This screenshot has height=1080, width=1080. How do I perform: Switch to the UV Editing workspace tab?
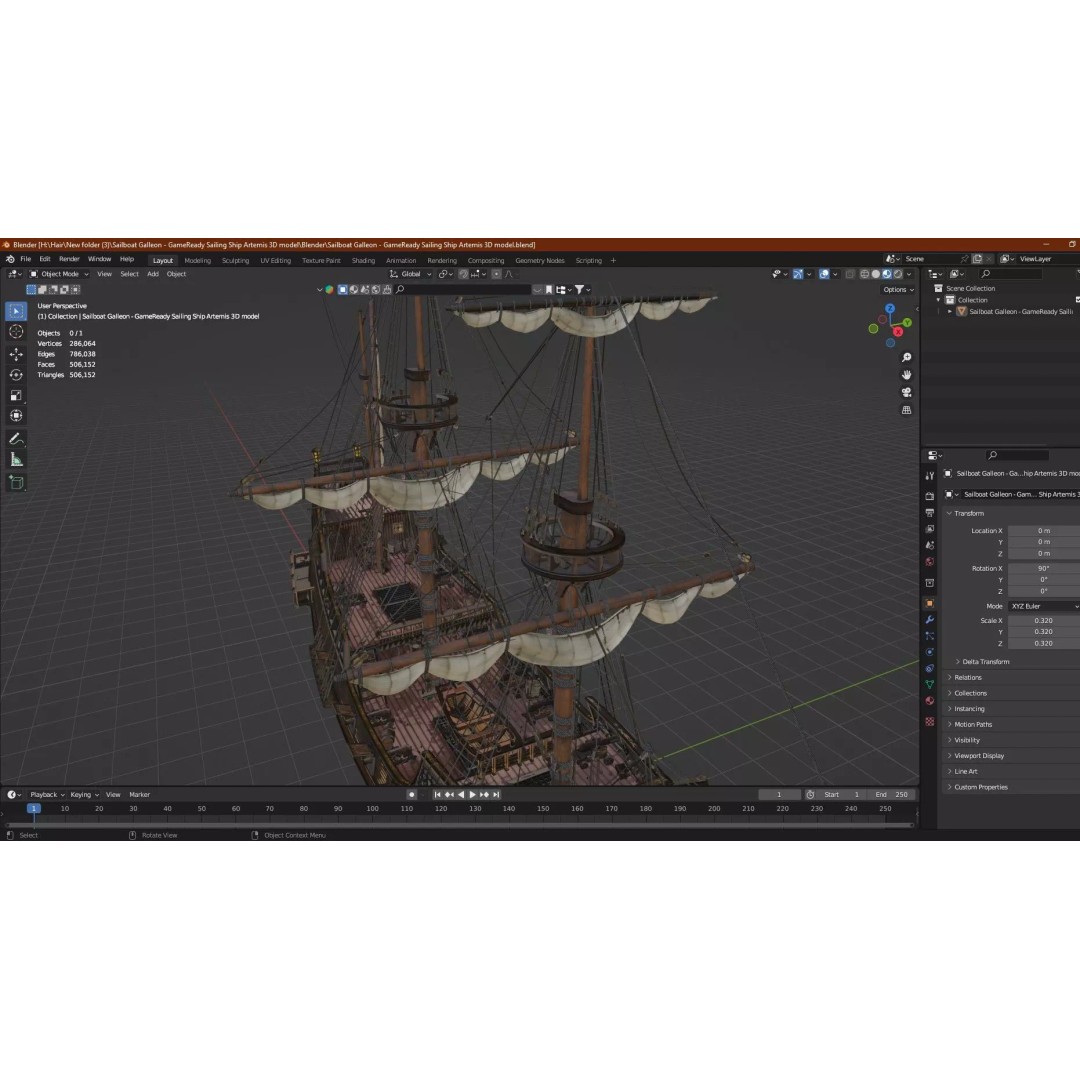(x=276, y=261)
